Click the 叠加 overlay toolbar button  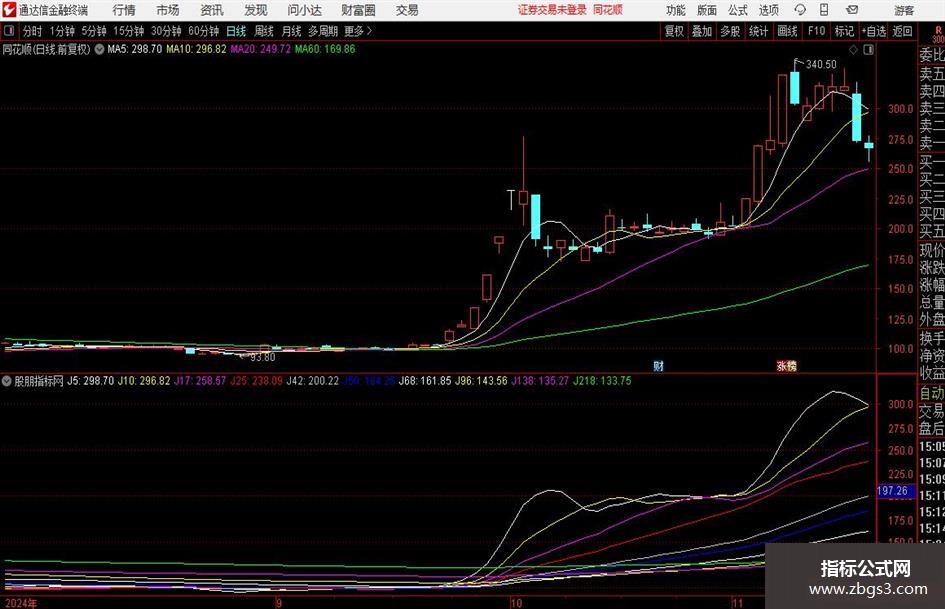click(702, 31)
